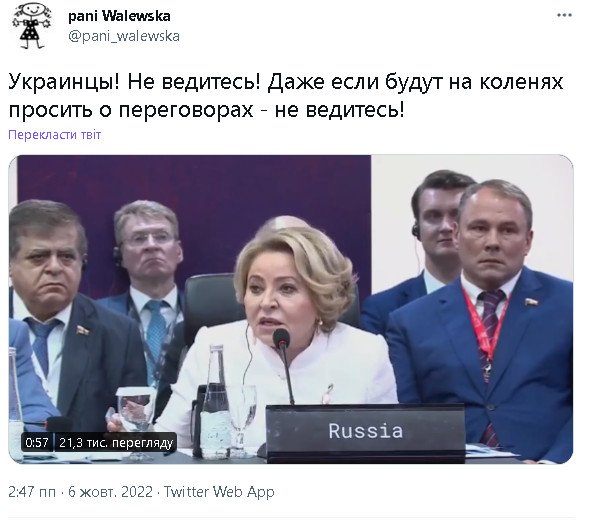The image size is (589, 521).
Task: Open the Twitter Web App source link
Action: [x=219, y=492]
